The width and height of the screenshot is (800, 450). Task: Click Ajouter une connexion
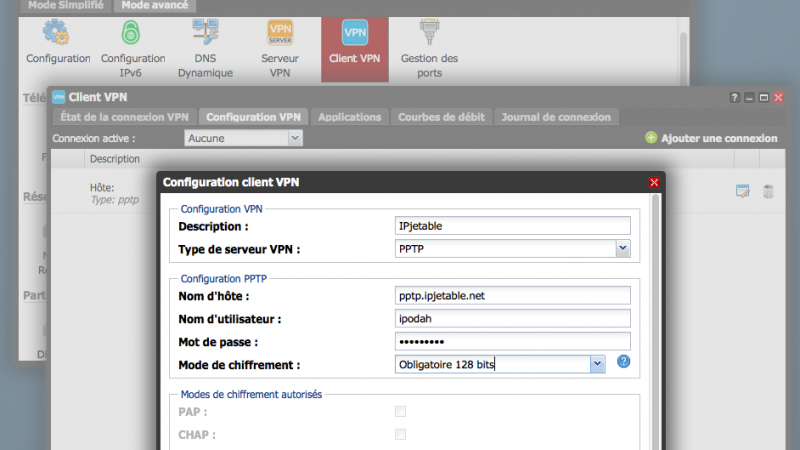(x=711, y=138)
